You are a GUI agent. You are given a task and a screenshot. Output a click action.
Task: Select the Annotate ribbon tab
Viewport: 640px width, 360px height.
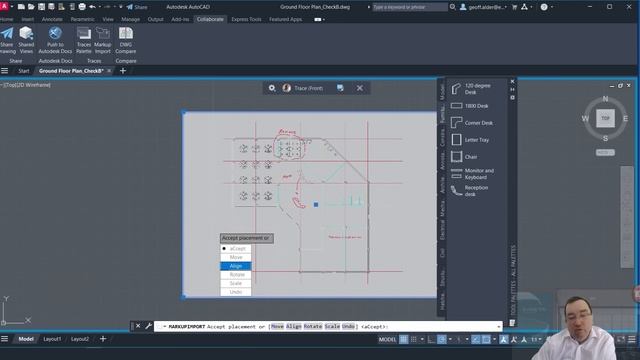click(x=52, y=19)
